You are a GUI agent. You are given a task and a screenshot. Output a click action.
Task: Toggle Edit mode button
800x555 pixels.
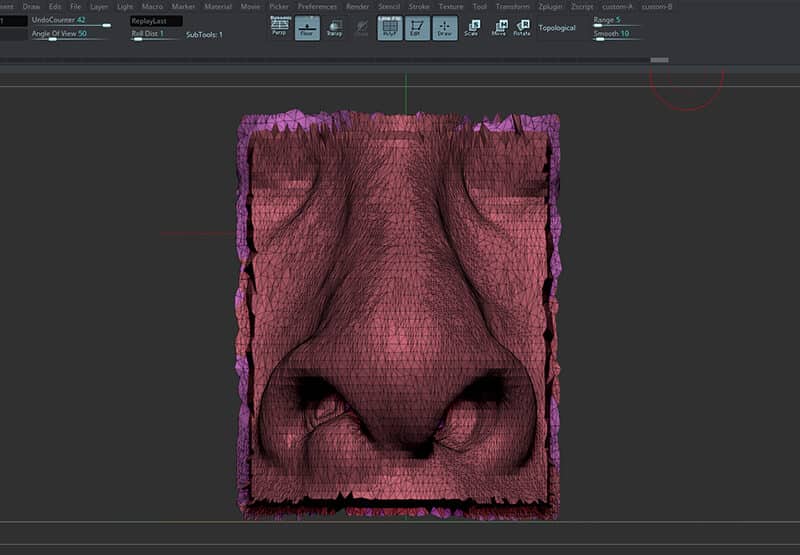coord(417,28)
